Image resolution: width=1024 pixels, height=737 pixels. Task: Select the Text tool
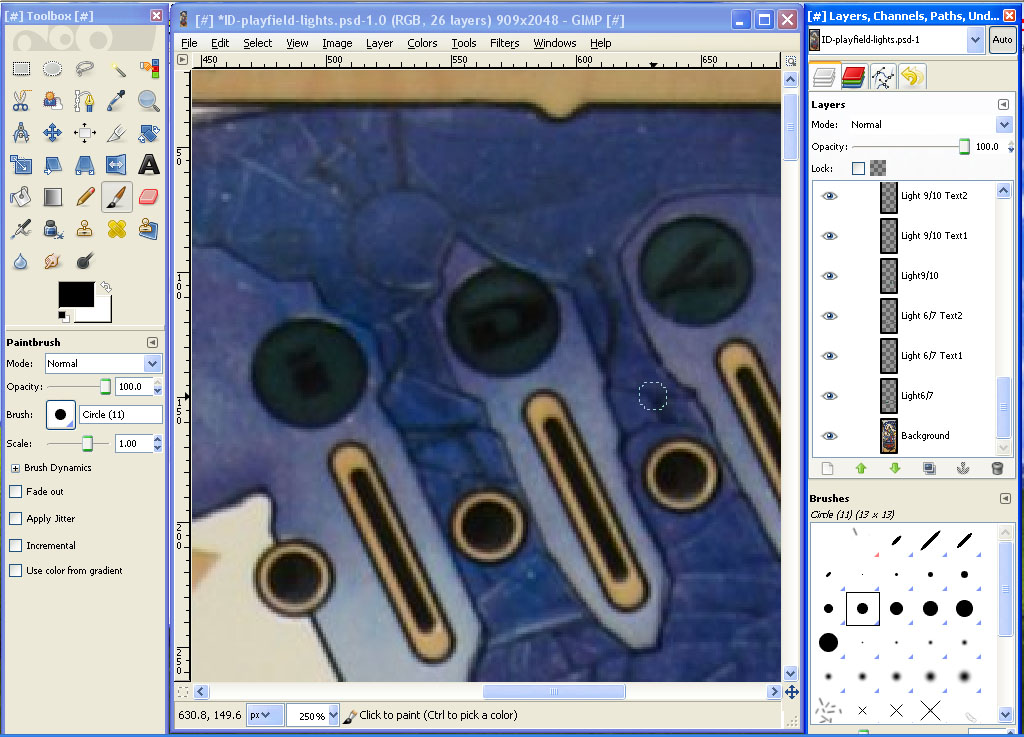[149, 164]
